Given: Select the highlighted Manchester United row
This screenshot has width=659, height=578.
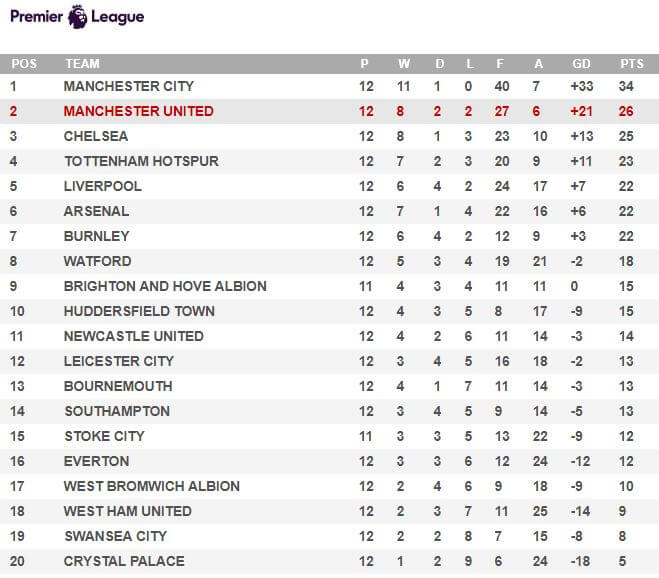Looking at the screenshot, I should tap(330, 111).
